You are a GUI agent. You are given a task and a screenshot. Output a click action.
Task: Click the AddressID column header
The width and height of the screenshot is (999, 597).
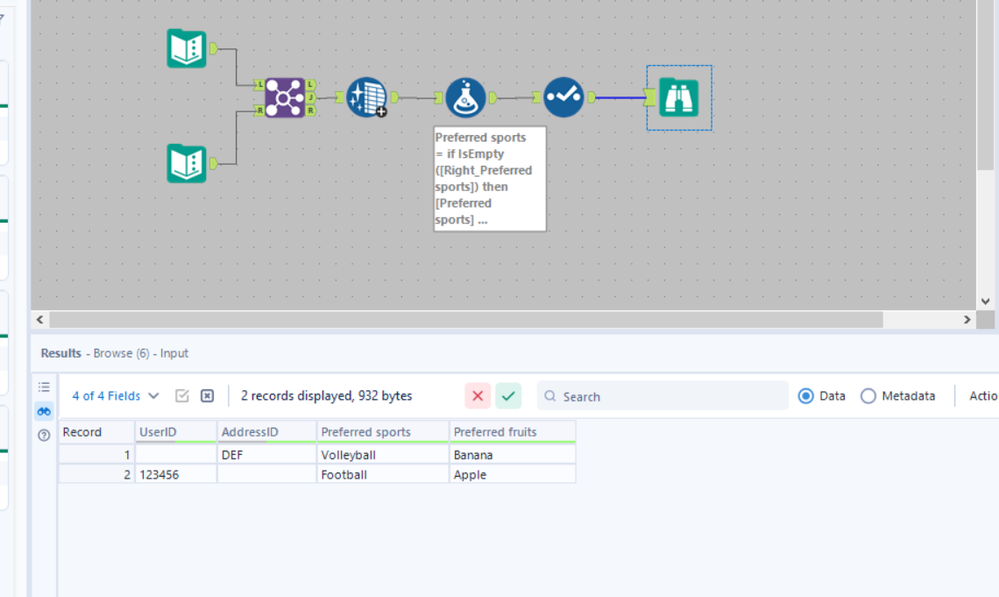click(x=267, y=432)
